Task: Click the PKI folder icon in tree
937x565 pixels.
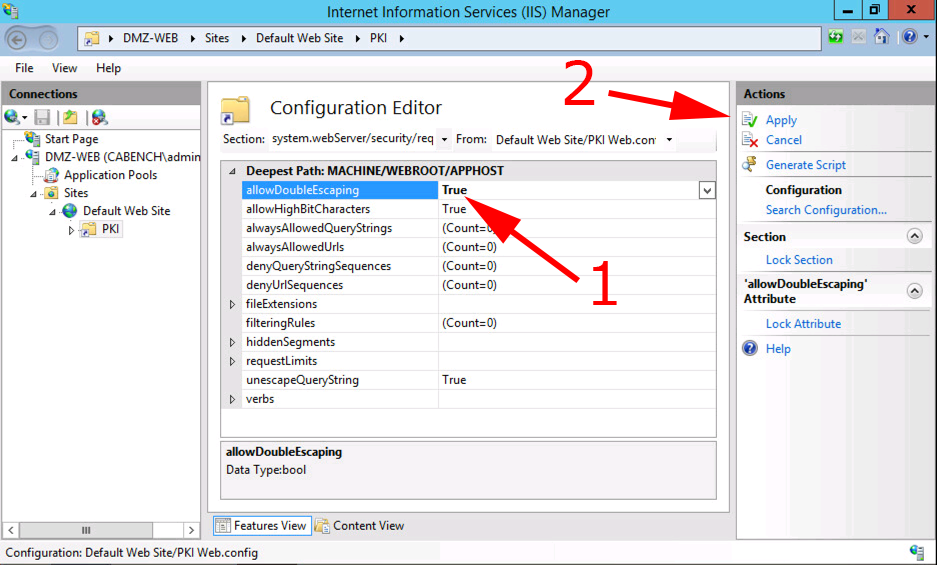Action: pyautogui.click(x=88, y=229)
